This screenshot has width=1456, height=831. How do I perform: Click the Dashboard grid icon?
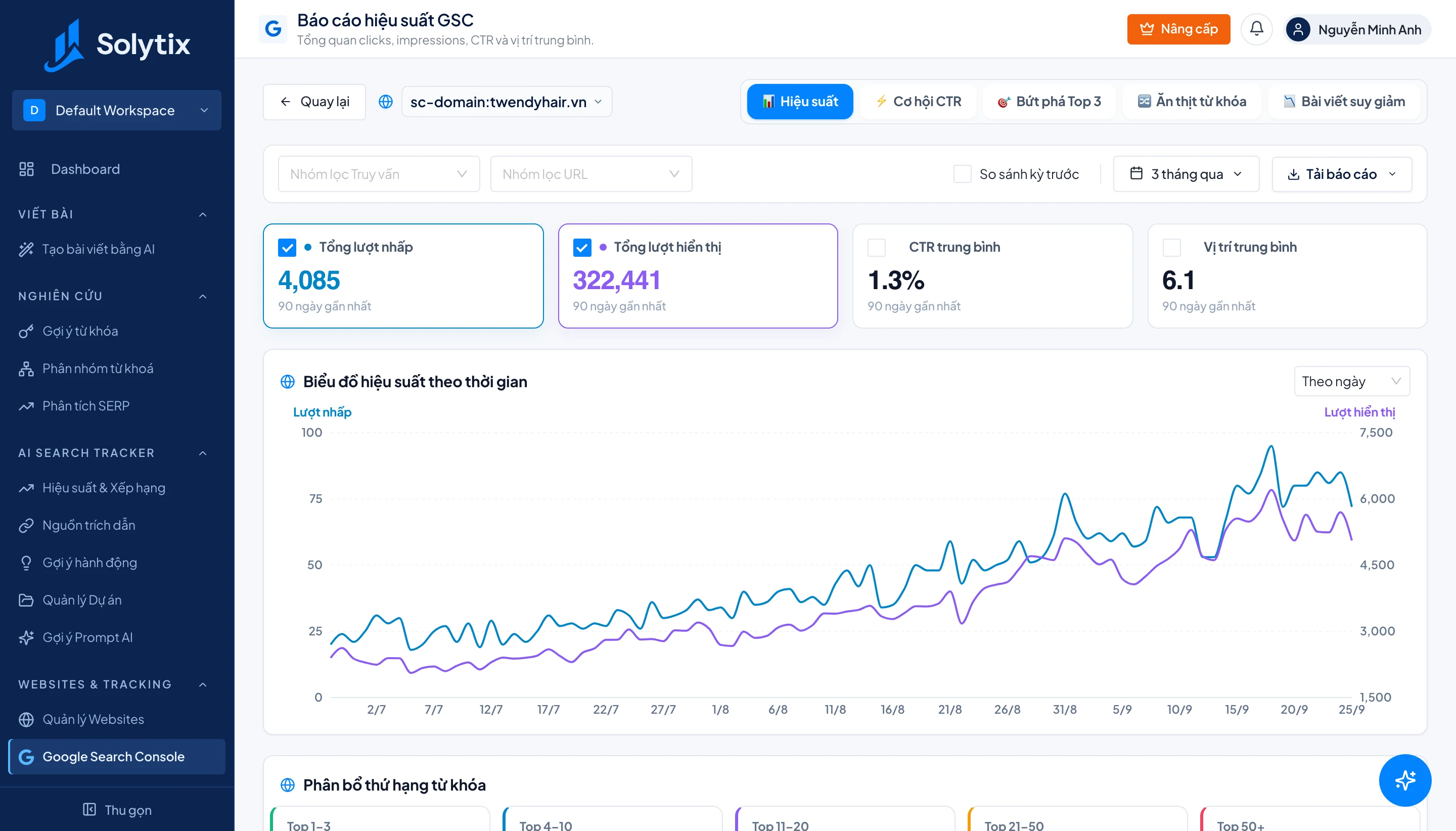pos(26,169)
